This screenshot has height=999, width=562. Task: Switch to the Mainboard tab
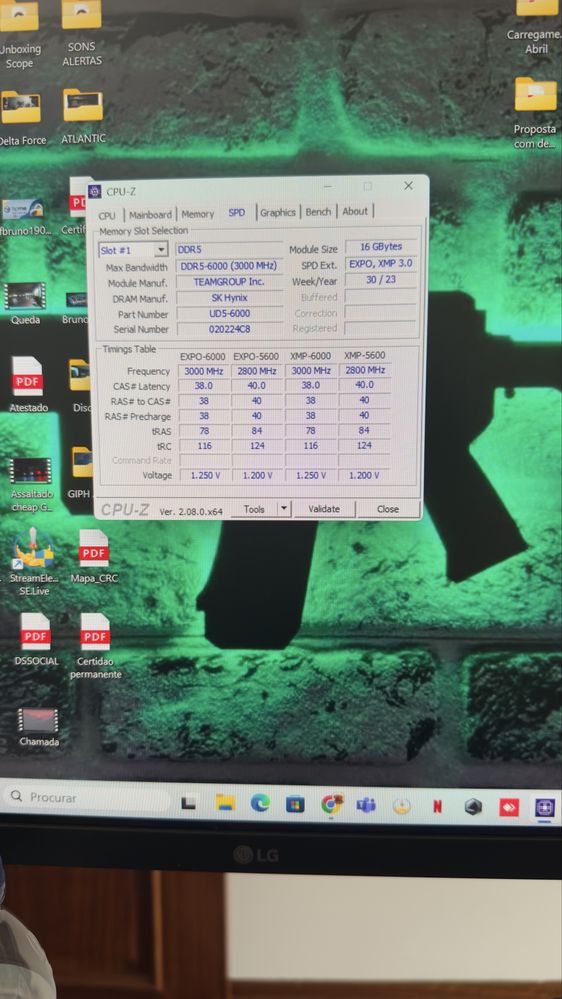pos(150,215)
